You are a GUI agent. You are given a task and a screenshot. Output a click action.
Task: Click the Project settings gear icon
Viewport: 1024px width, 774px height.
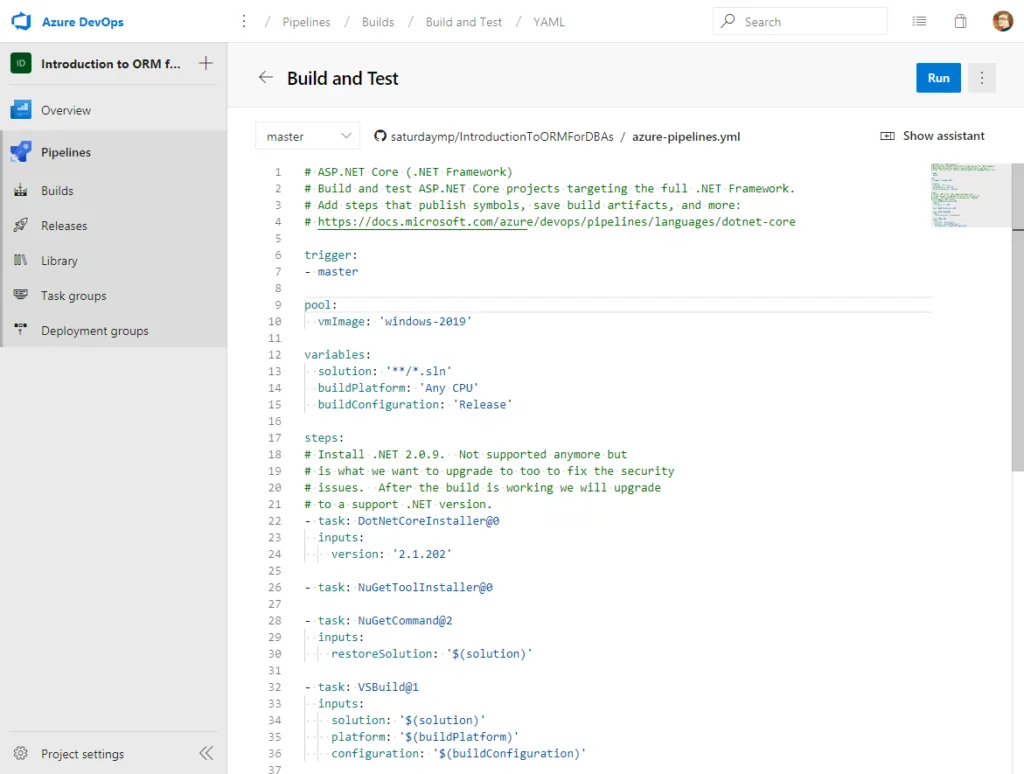[21, 753]
